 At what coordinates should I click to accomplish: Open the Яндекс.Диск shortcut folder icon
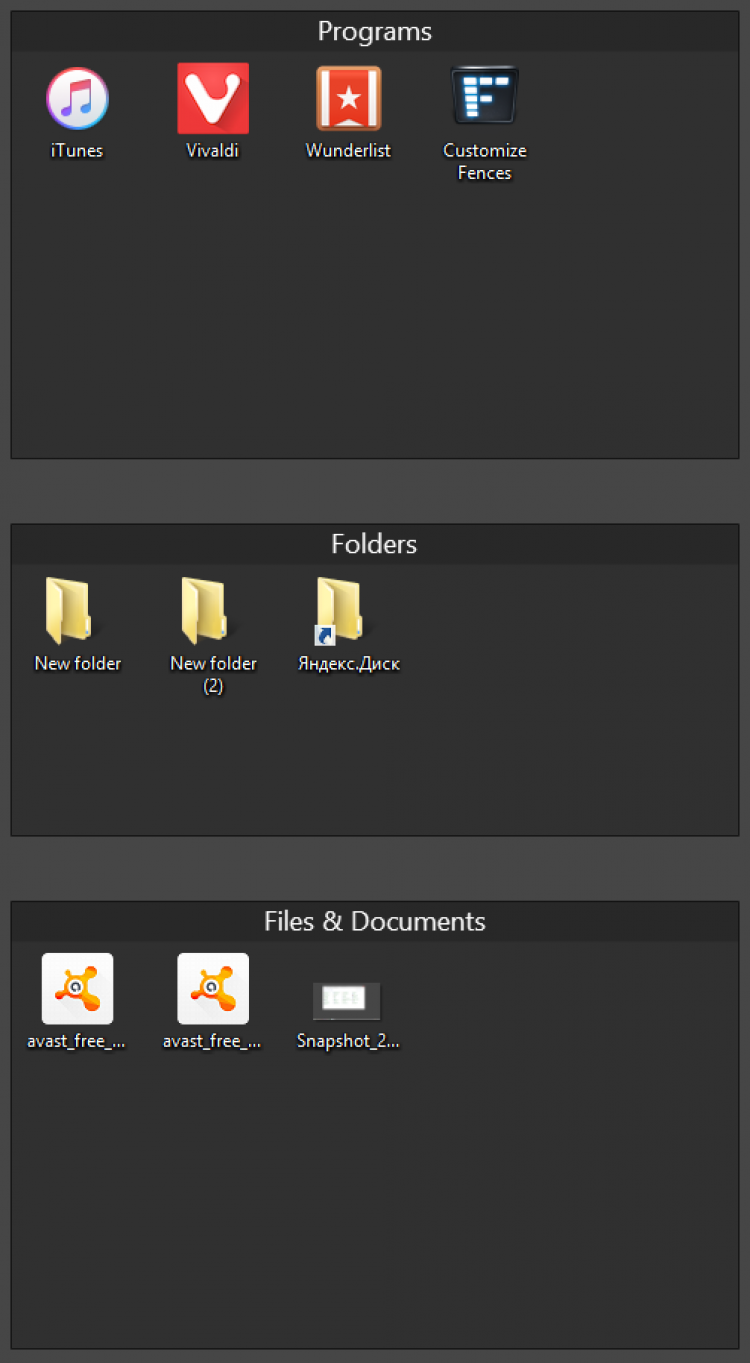[340, 611]
